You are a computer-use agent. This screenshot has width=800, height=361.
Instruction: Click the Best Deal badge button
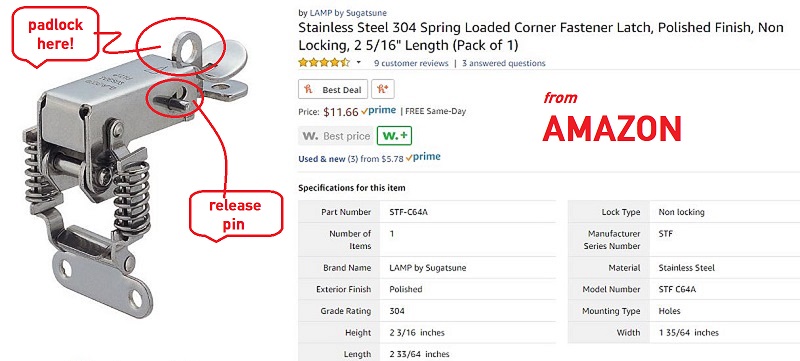tap(333, 89)
